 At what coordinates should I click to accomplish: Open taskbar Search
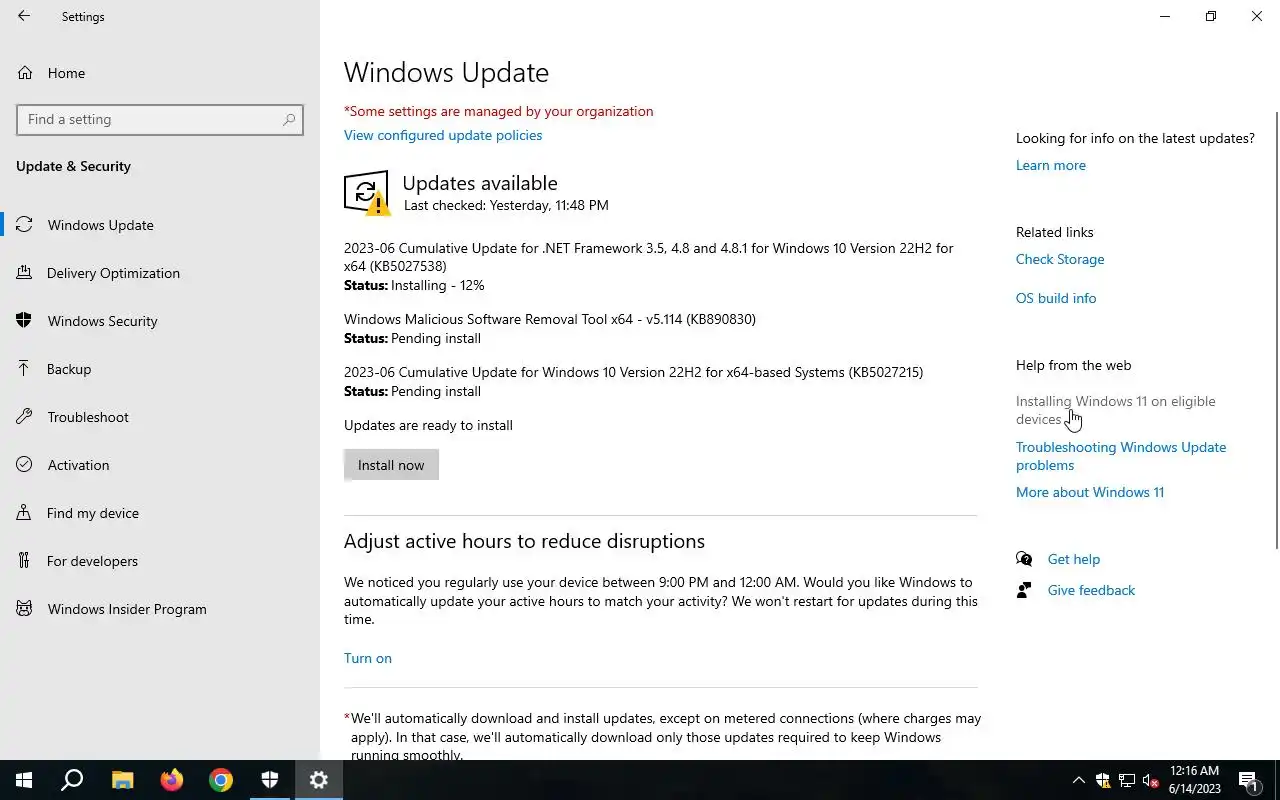(72, 780)
